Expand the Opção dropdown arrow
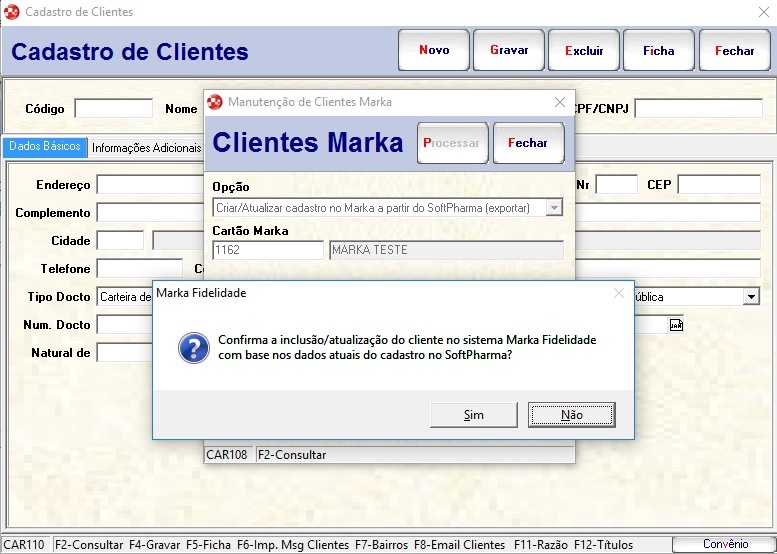777x554 pixels. click(x=554, y=208)
